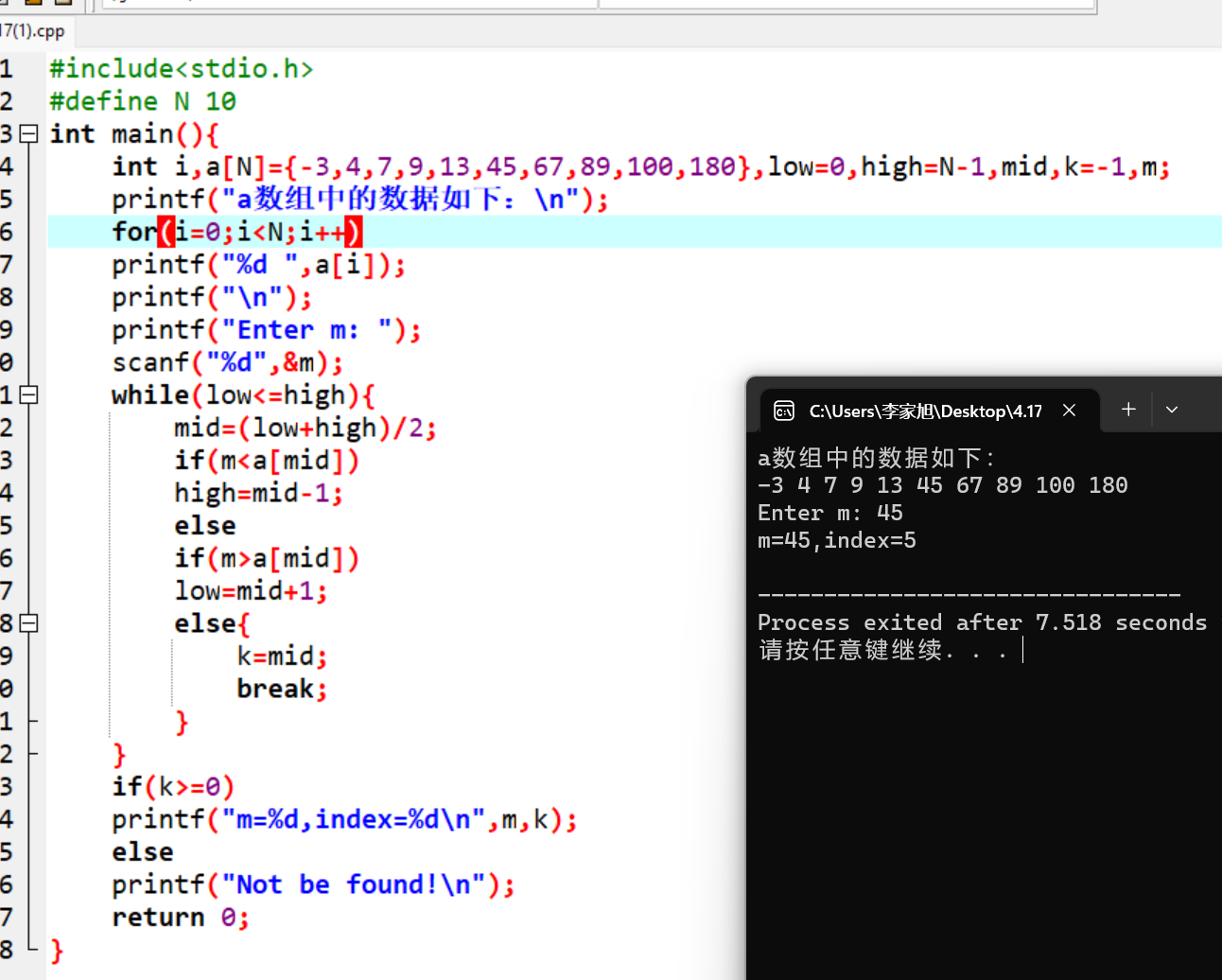Click the printf("%d ",a[i]); line

click(x=259, y=265)
